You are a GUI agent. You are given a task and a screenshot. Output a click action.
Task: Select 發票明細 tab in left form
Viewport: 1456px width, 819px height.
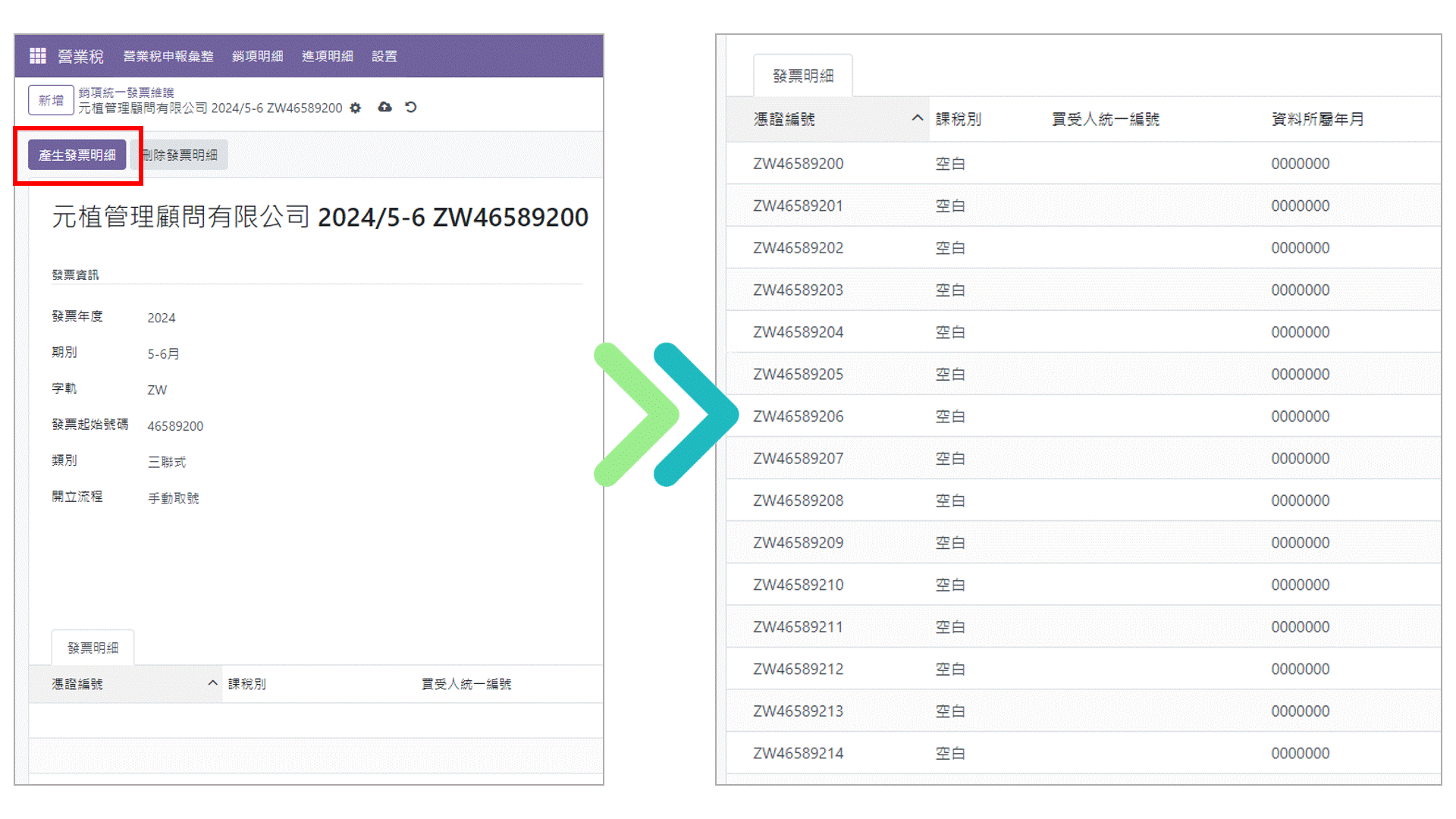(93, 648)
